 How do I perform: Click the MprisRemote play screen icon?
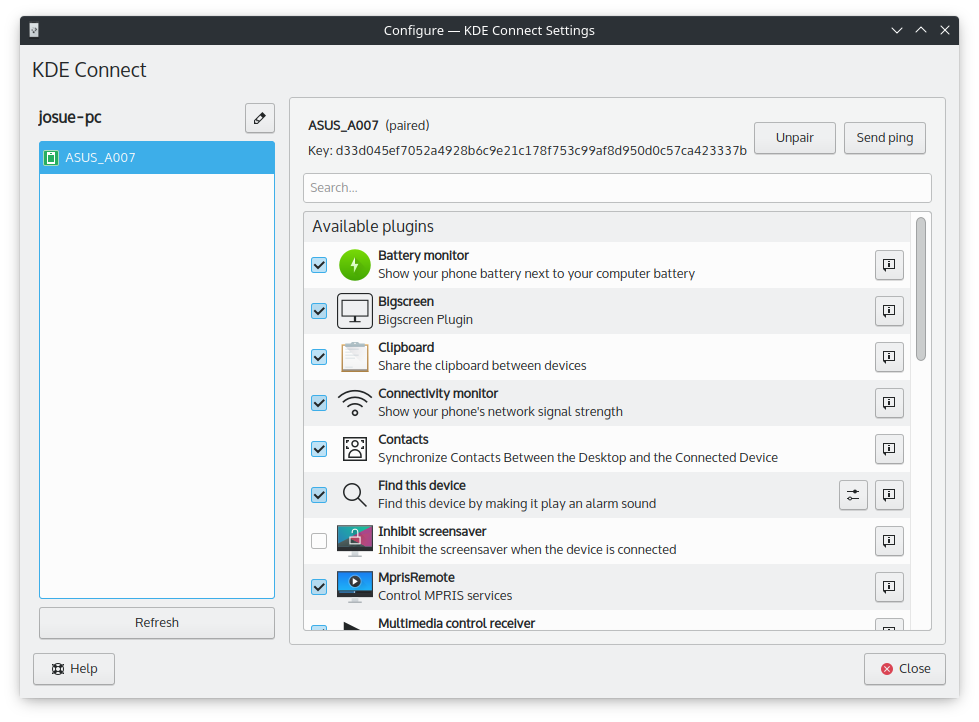[355, 586]
